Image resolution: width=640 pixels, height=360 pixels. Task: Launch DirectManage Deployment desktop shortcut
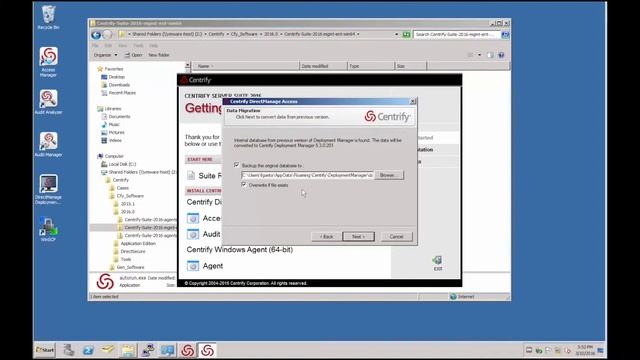48,189
